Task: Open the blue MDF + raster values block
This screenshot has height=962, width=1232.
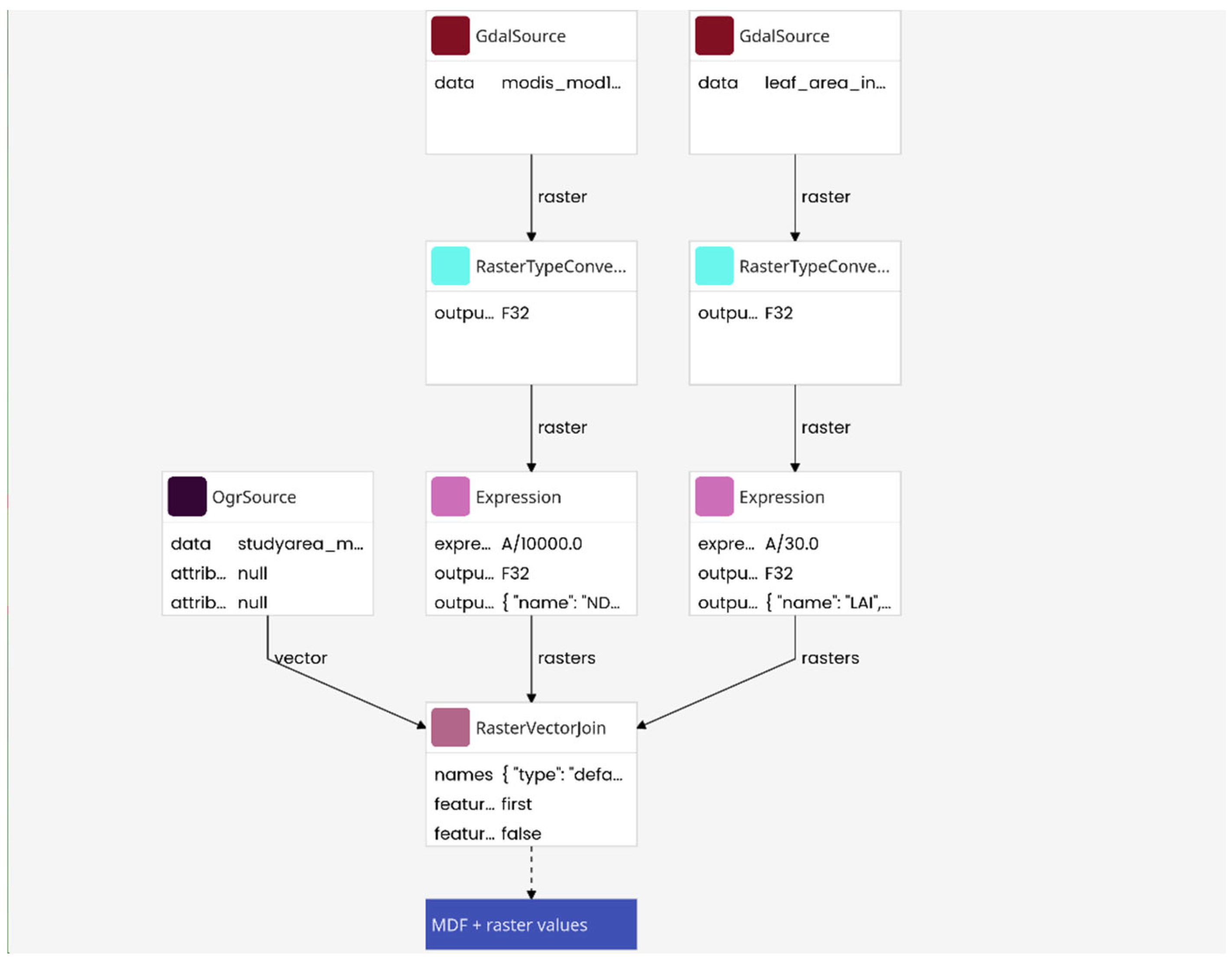Action: pos(531,924)
